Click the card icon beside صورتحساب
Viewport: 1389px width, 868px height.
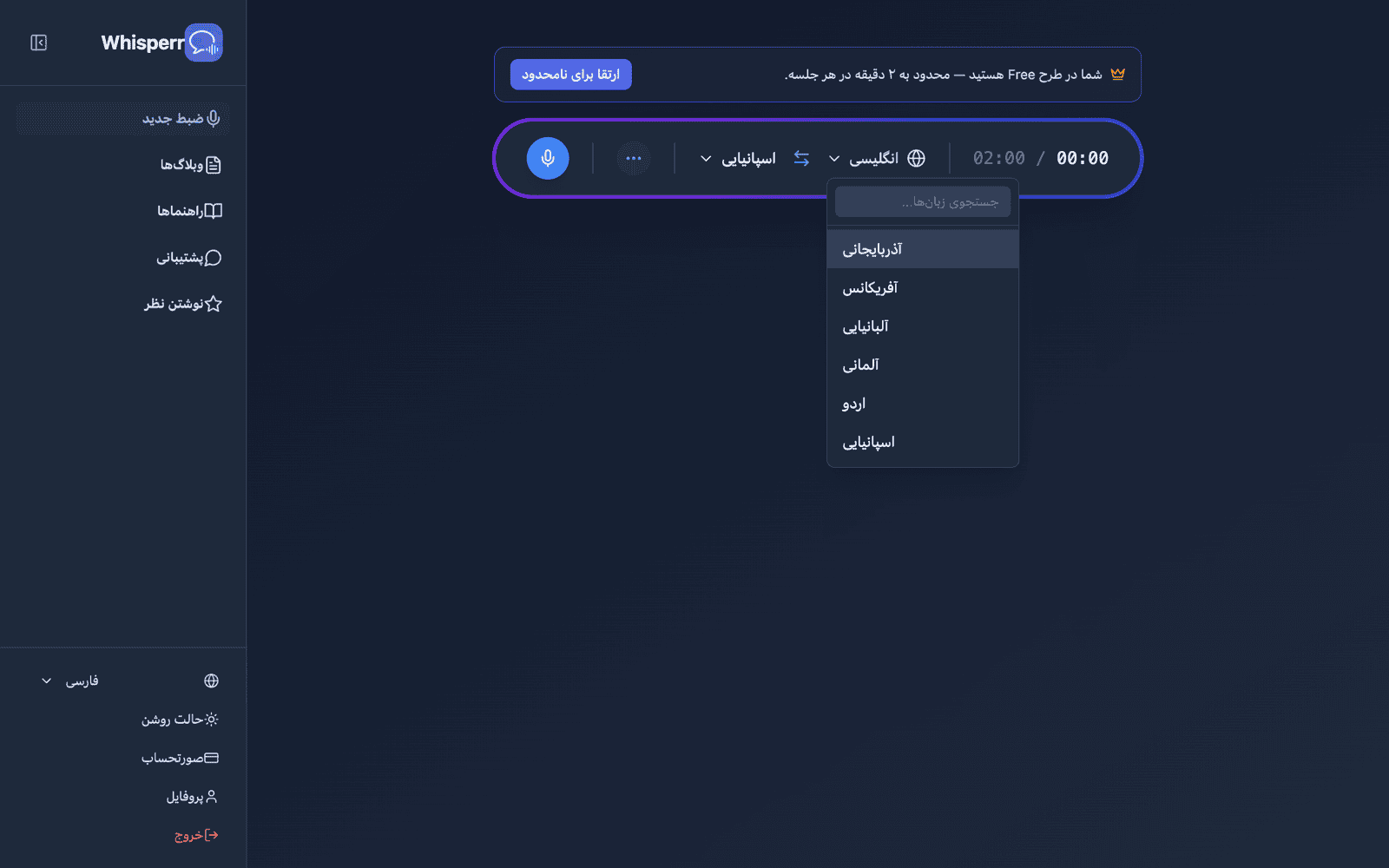[211, 758]
